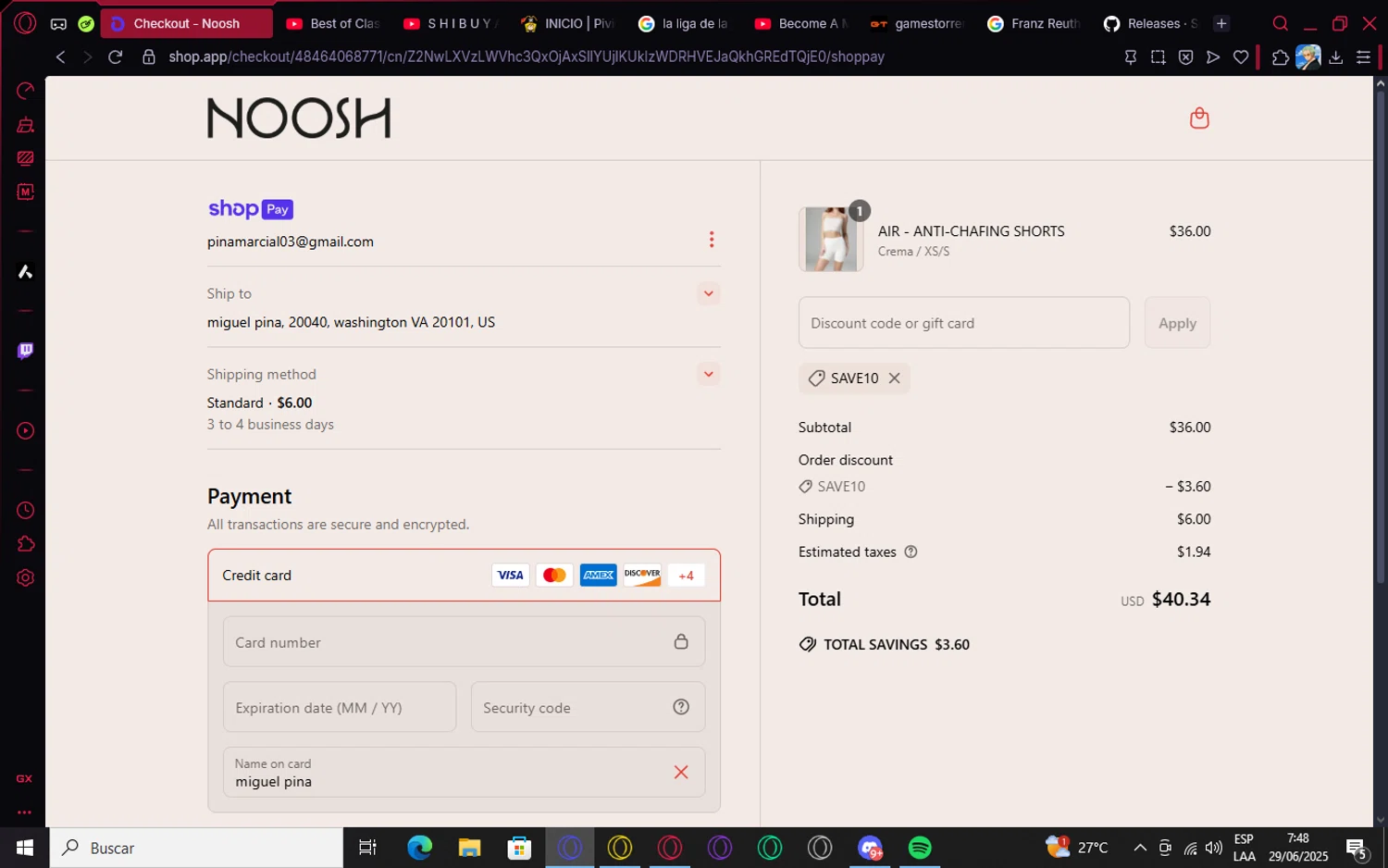The height and width of the screenshot is (868, 1388).
Task: Switch to game controller workspace icon
Action: click(58, 24)
